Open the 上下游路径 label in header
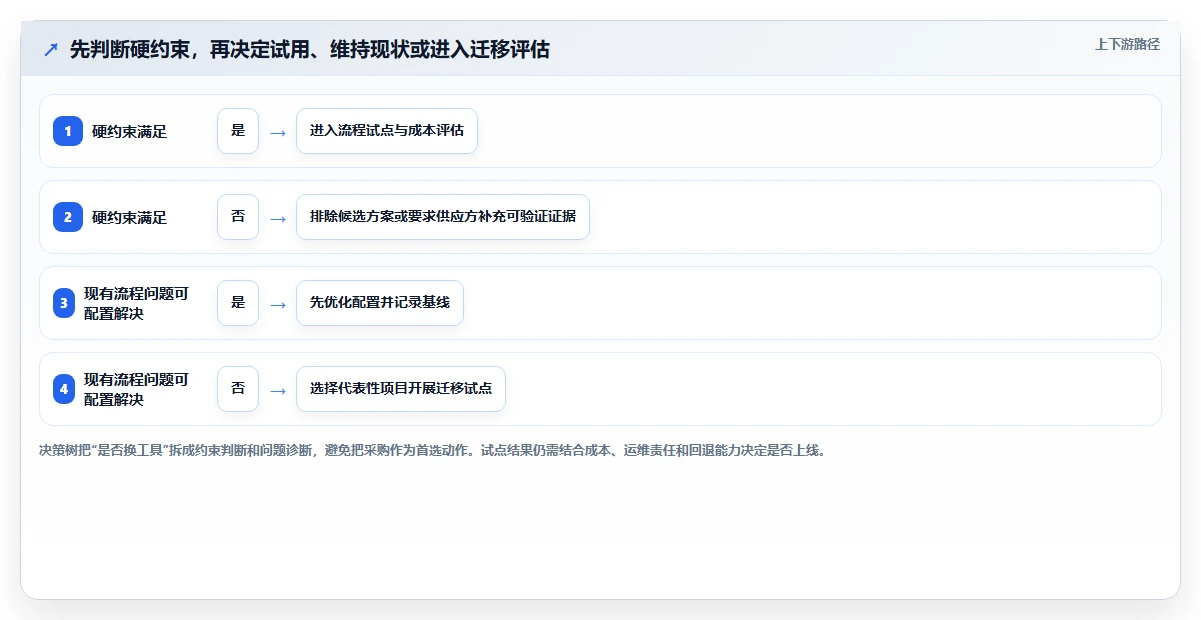This screenshot has width=1201, height=620. click(1127, 44)
